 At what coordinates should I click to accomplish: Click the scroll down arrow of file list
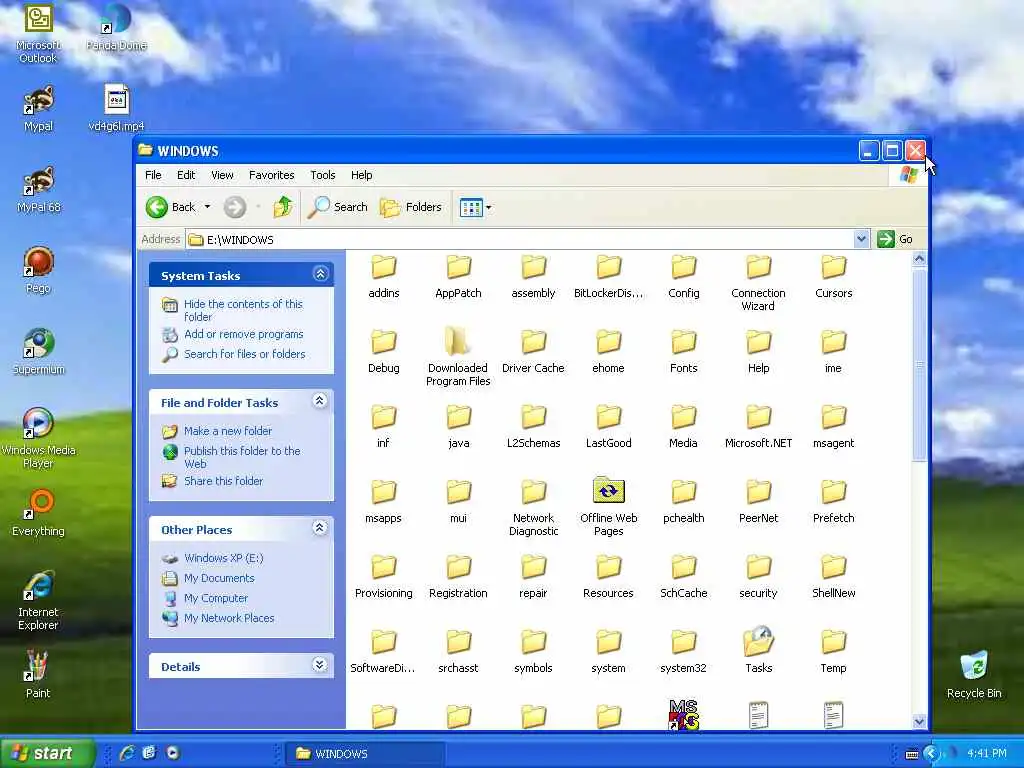(920, 722)
